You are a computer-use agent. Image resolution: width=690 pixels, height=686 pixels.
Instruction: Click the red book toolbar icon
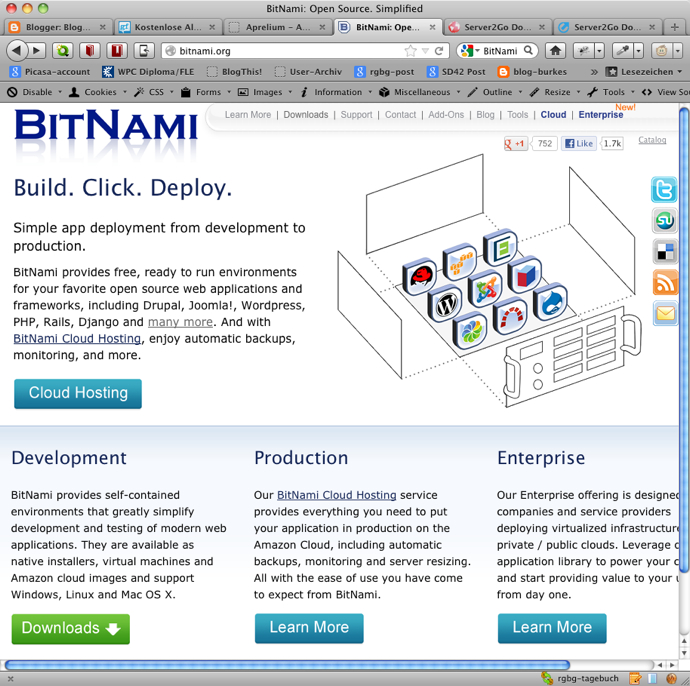[90, 51]
